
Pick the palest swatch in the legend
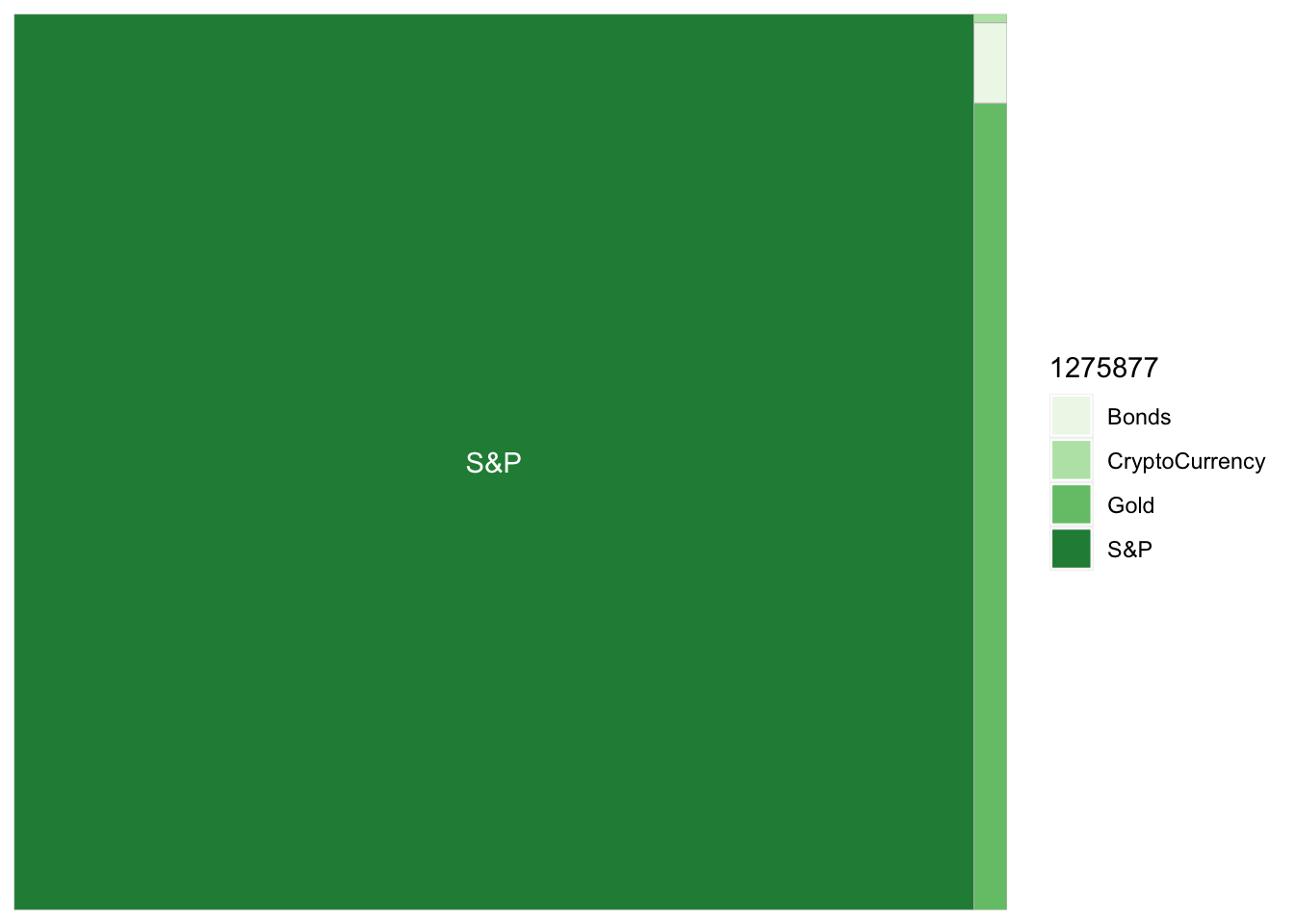(x=1071, y=417)
